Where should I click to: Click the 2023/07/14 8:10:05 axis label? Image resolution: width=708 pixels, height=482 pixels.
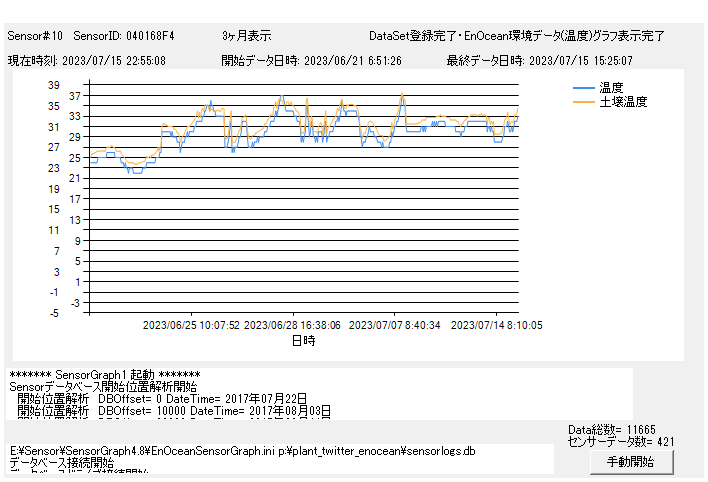[496, 325]
